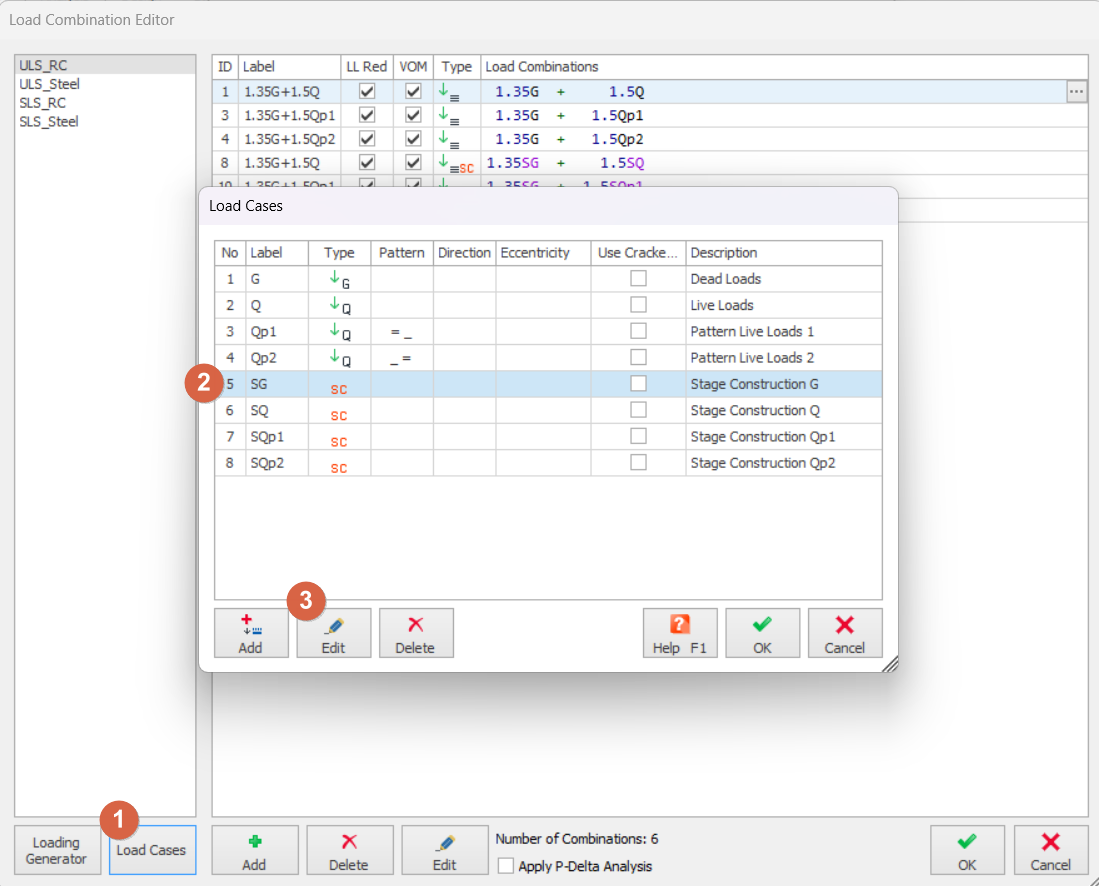Viewport: 1099px width, 886px height.
Task: Click the Load Cases button
Action: [152, 851]
